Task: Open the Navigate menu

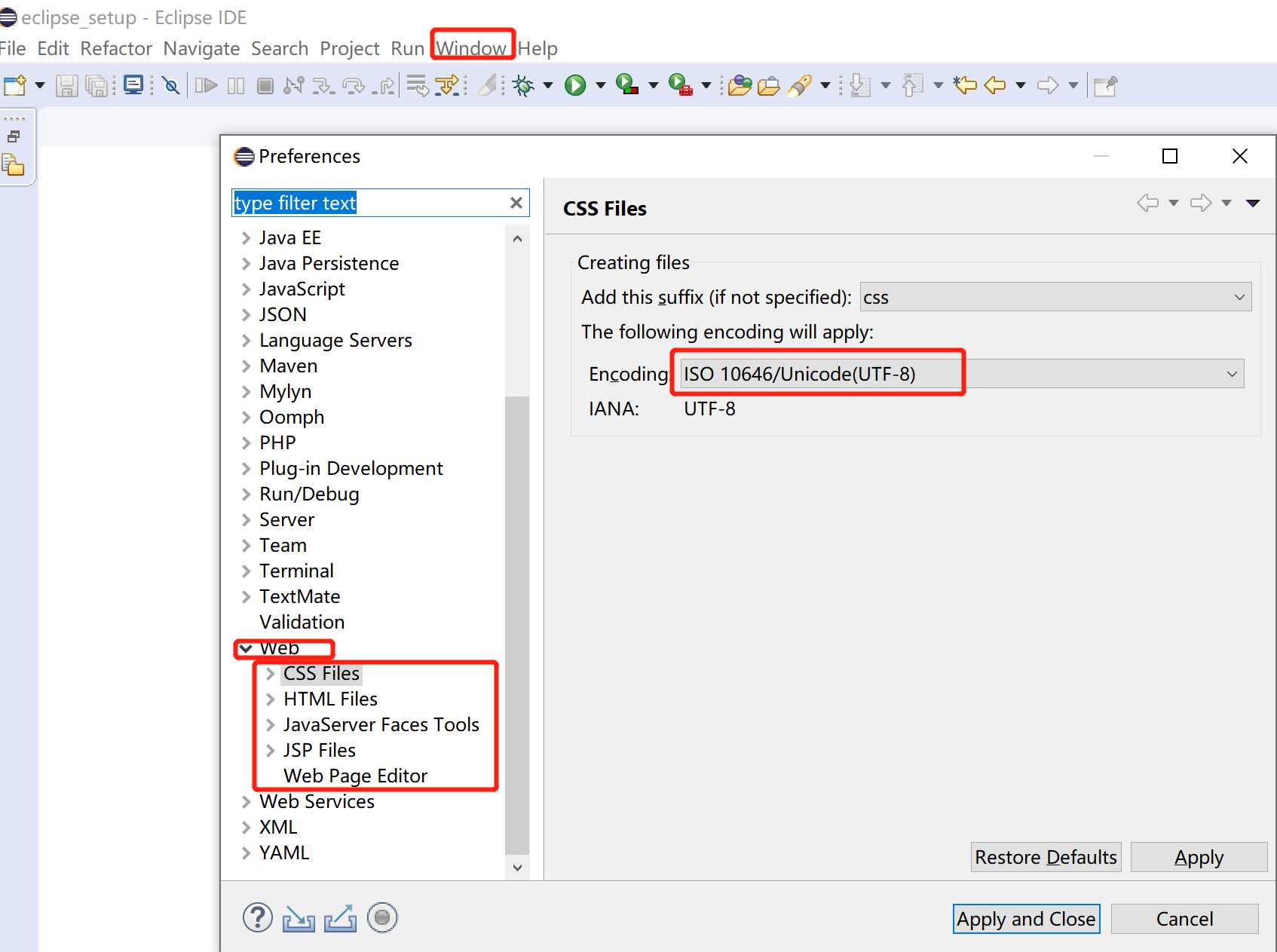Action: pyautogui.click(x=201, y=48)
